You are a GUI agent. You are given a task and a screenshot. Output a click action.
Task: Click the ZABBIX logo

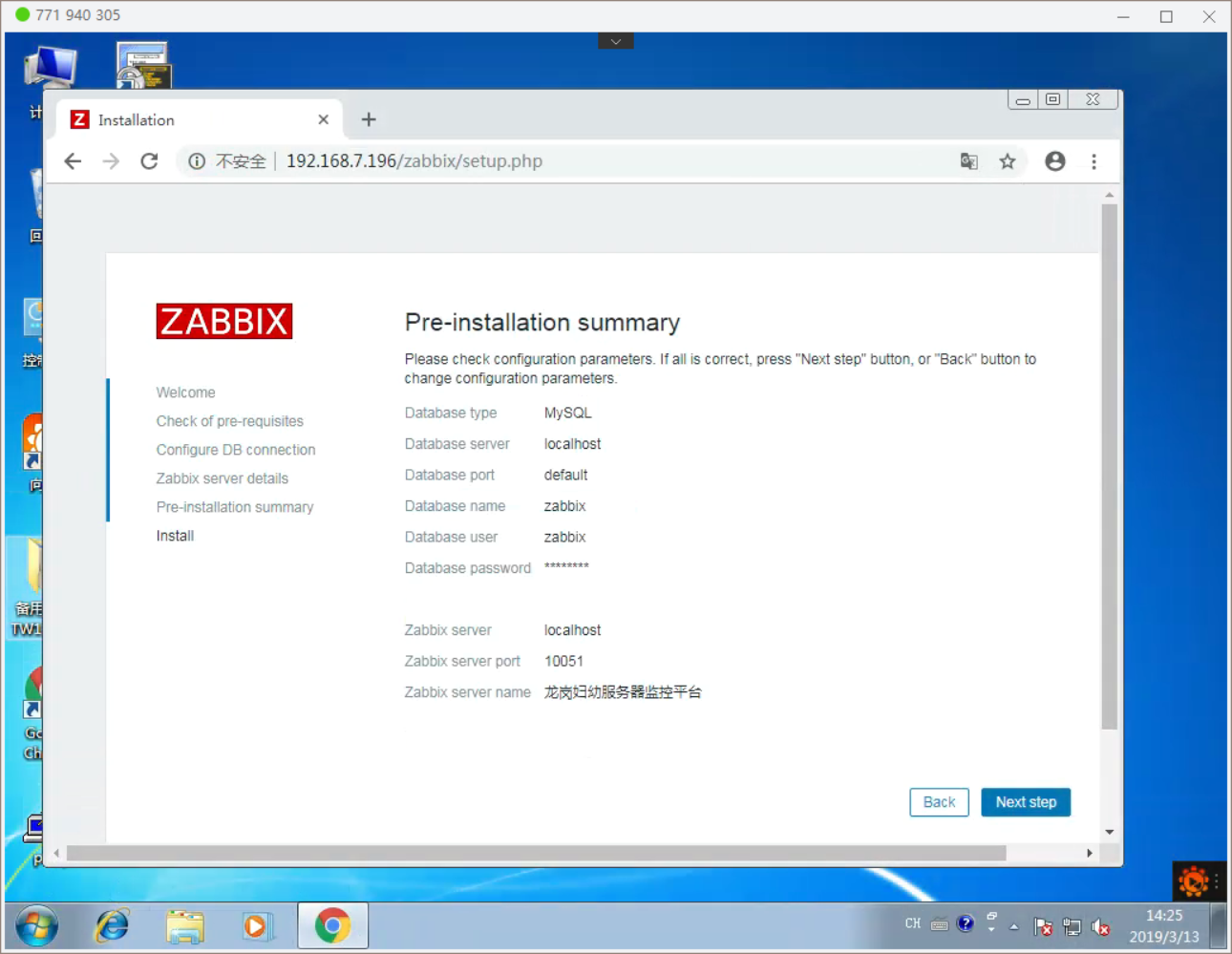tap(224, 322)
